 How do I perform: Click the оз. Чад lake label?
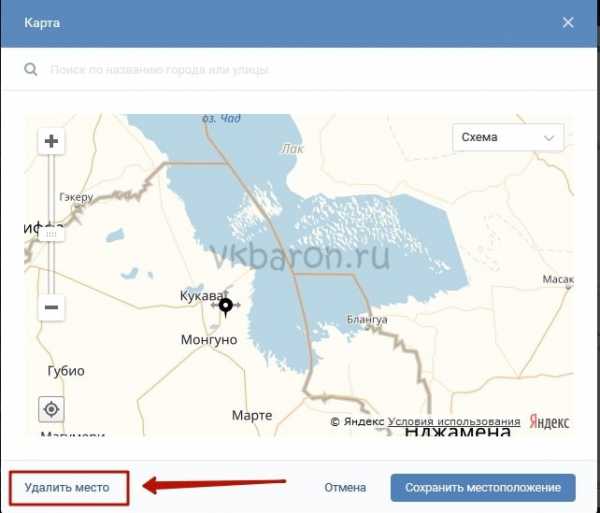click(222, 119)
